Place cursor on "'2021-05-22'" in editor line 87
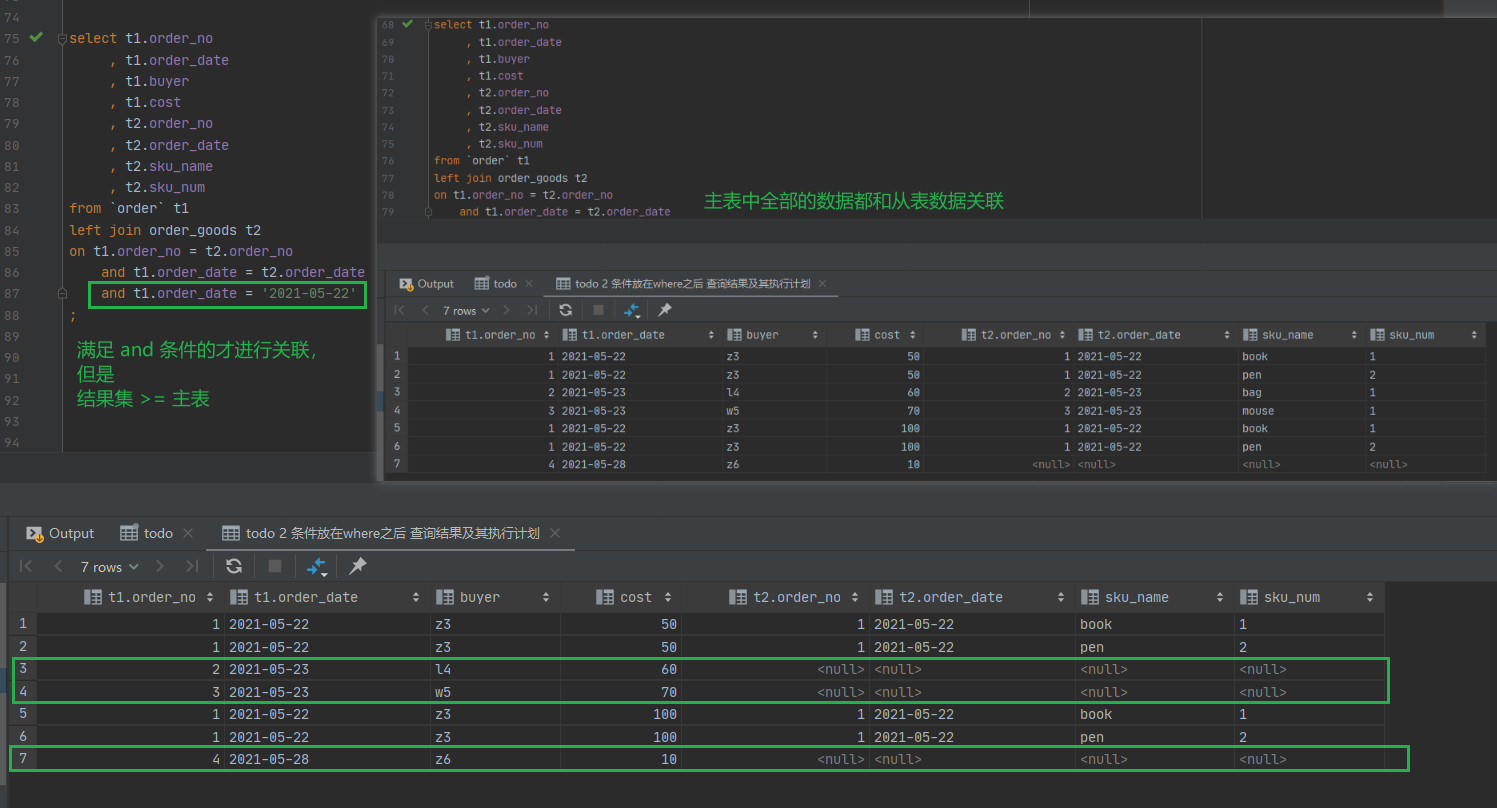The height and width of the screenshot is (808, 1497). pyautogui.click(x=310, y=294)
